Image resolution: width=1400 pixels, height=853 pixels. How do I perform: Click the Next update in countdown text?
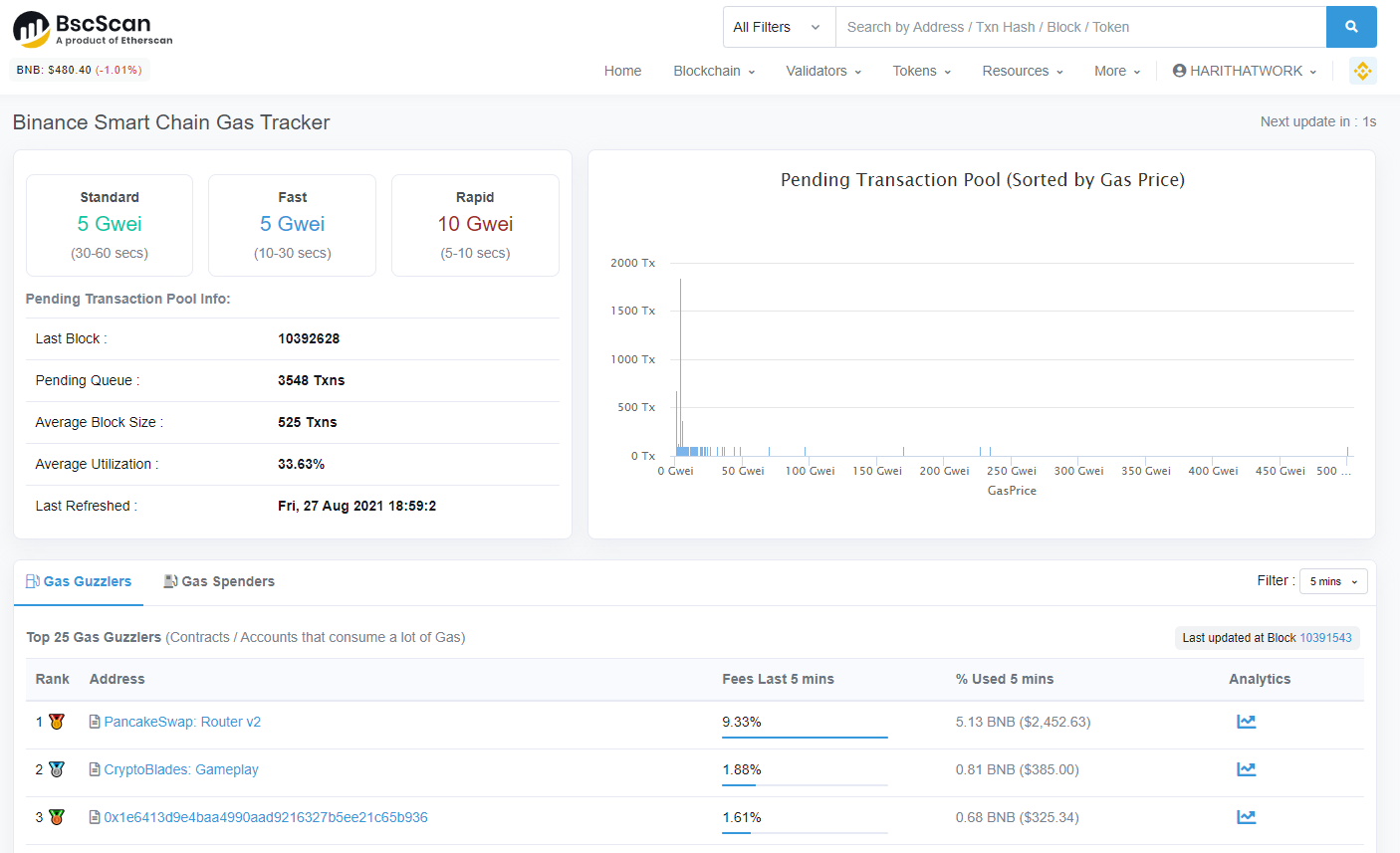(x=1317, y=121)
